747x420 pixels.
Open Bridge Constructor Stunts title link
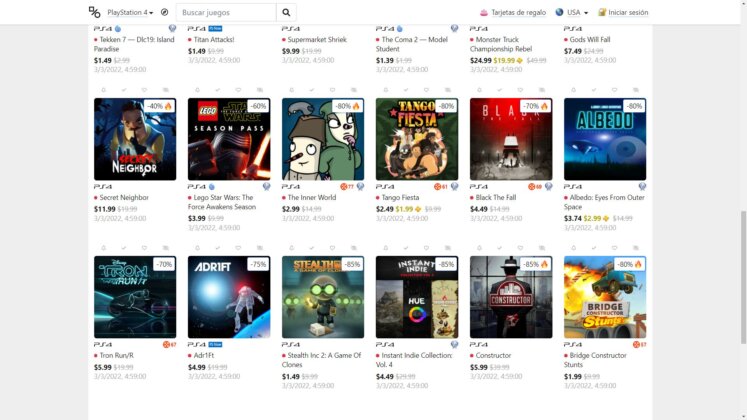coord(595,360)
